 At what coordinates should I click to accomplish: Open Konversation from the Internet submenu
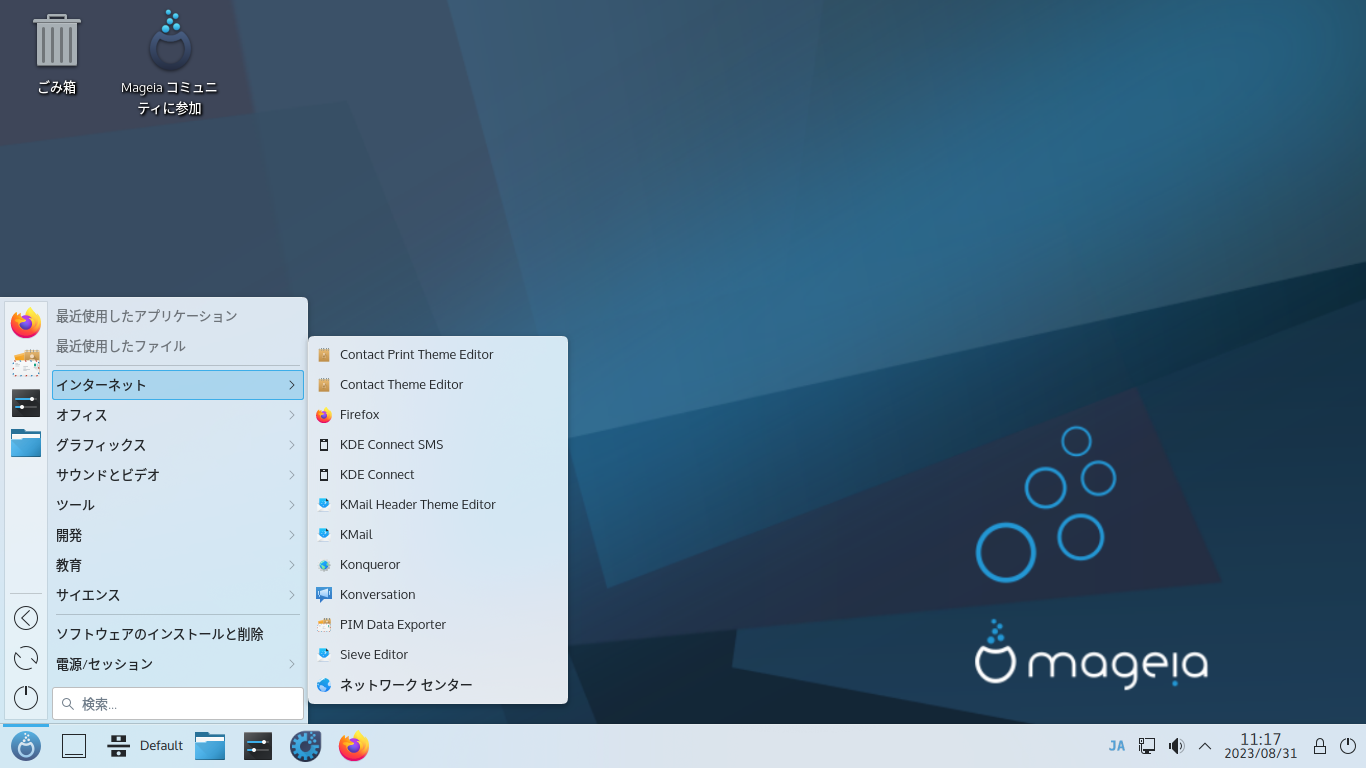tap(438, 594)
